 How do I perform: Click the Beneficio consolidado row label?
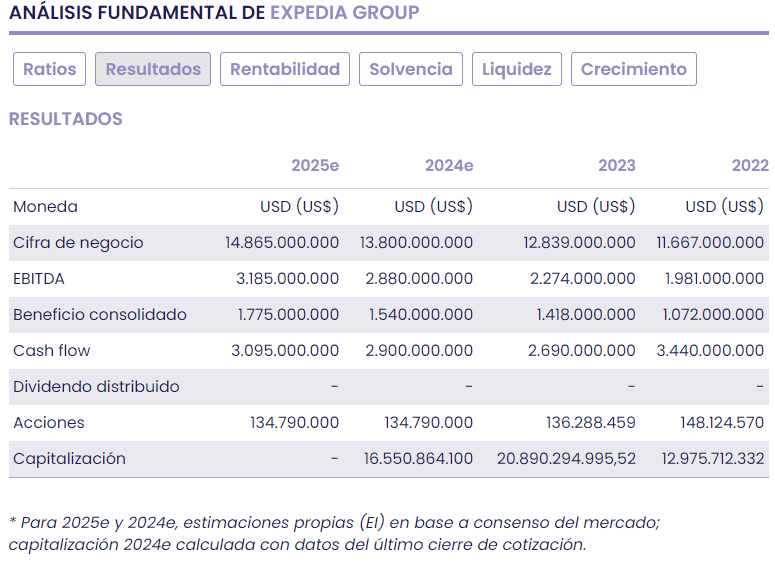point(100,315)
